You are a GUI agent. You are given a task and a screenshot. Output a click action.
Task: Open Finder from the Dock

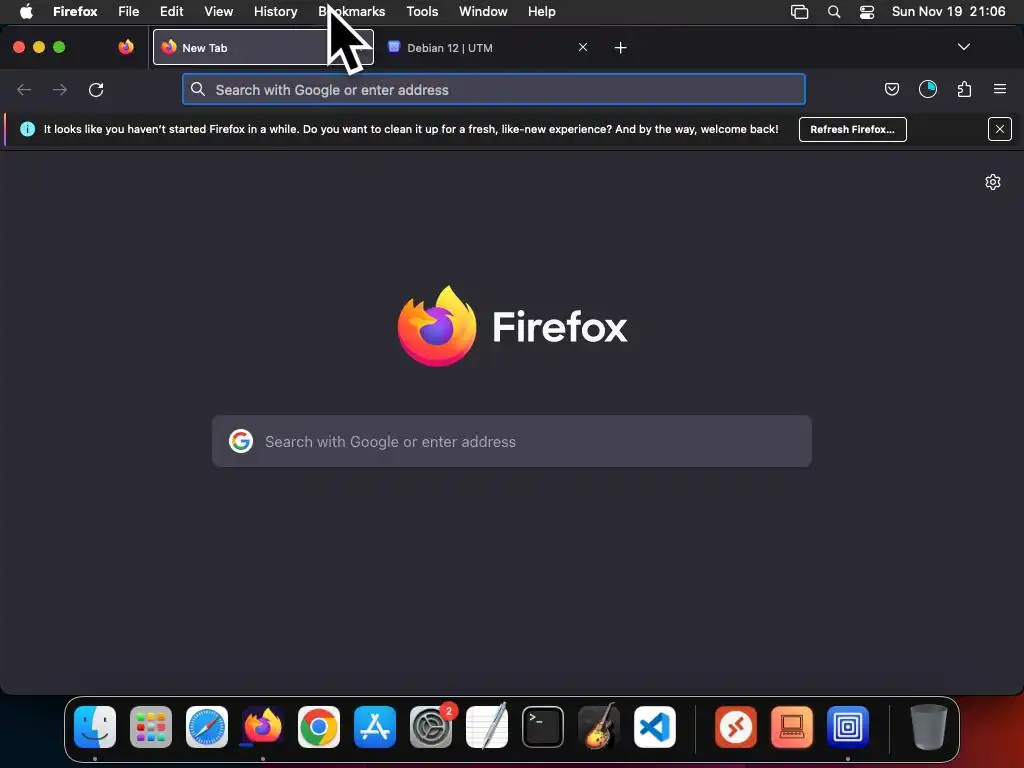point(95,727)
